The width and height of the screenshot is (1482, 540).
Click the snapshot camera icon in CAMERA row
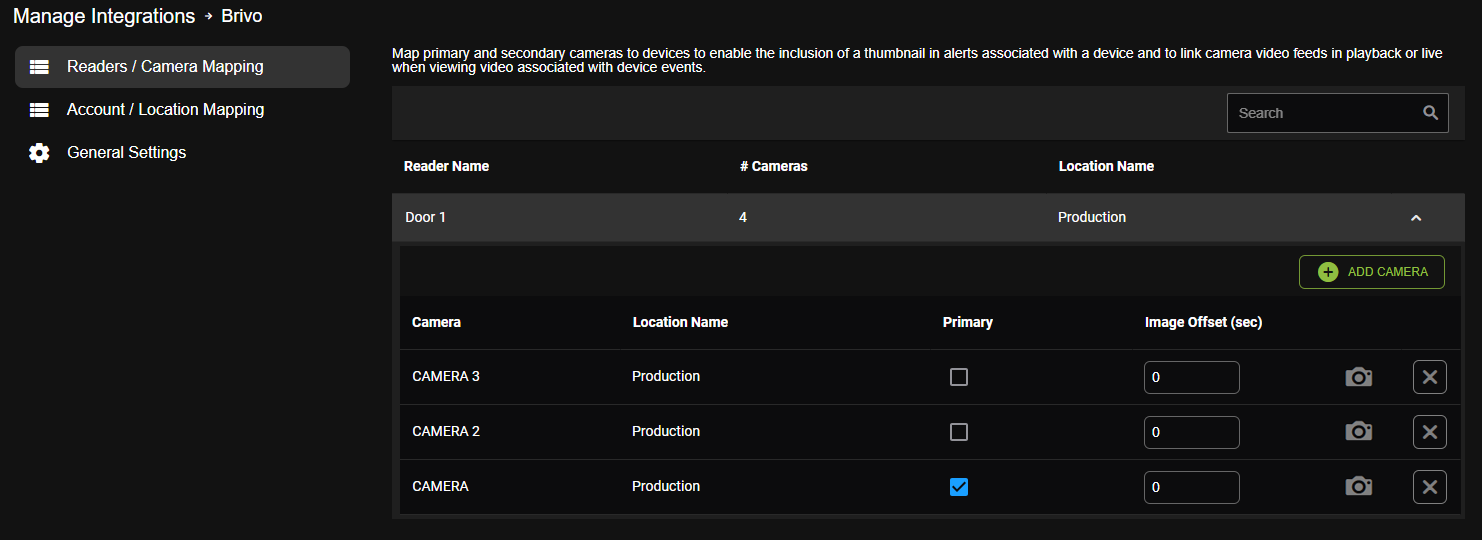[1358, 487]
